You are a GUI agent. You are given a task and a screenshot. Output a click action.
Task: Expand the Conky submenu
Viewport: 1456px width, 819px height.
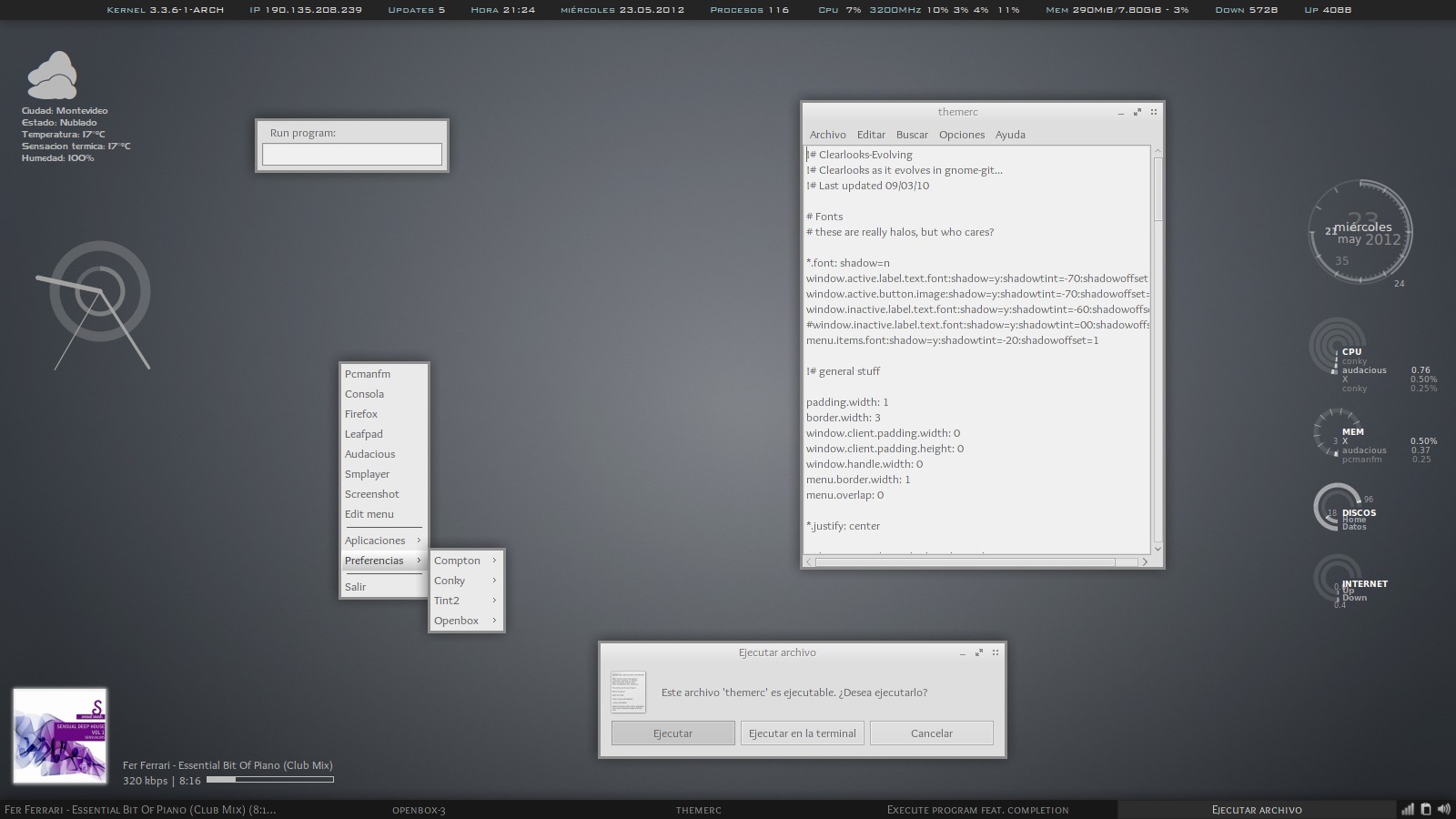tap(467, 581)
